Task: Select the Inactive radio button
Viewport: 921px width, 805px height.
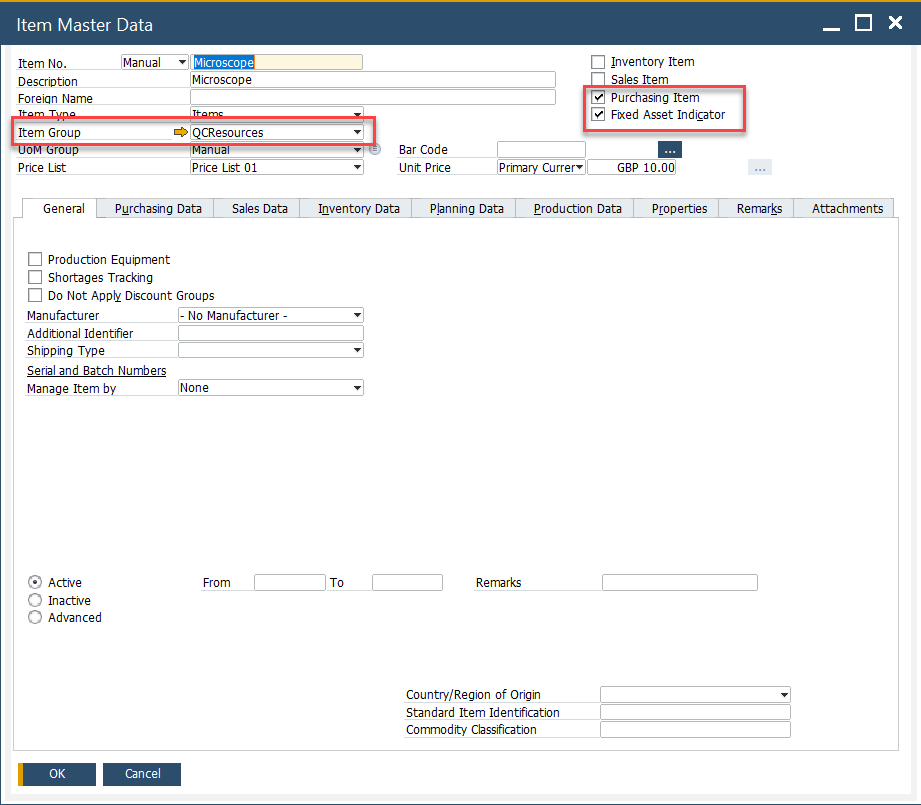Action: click(35, 600)
